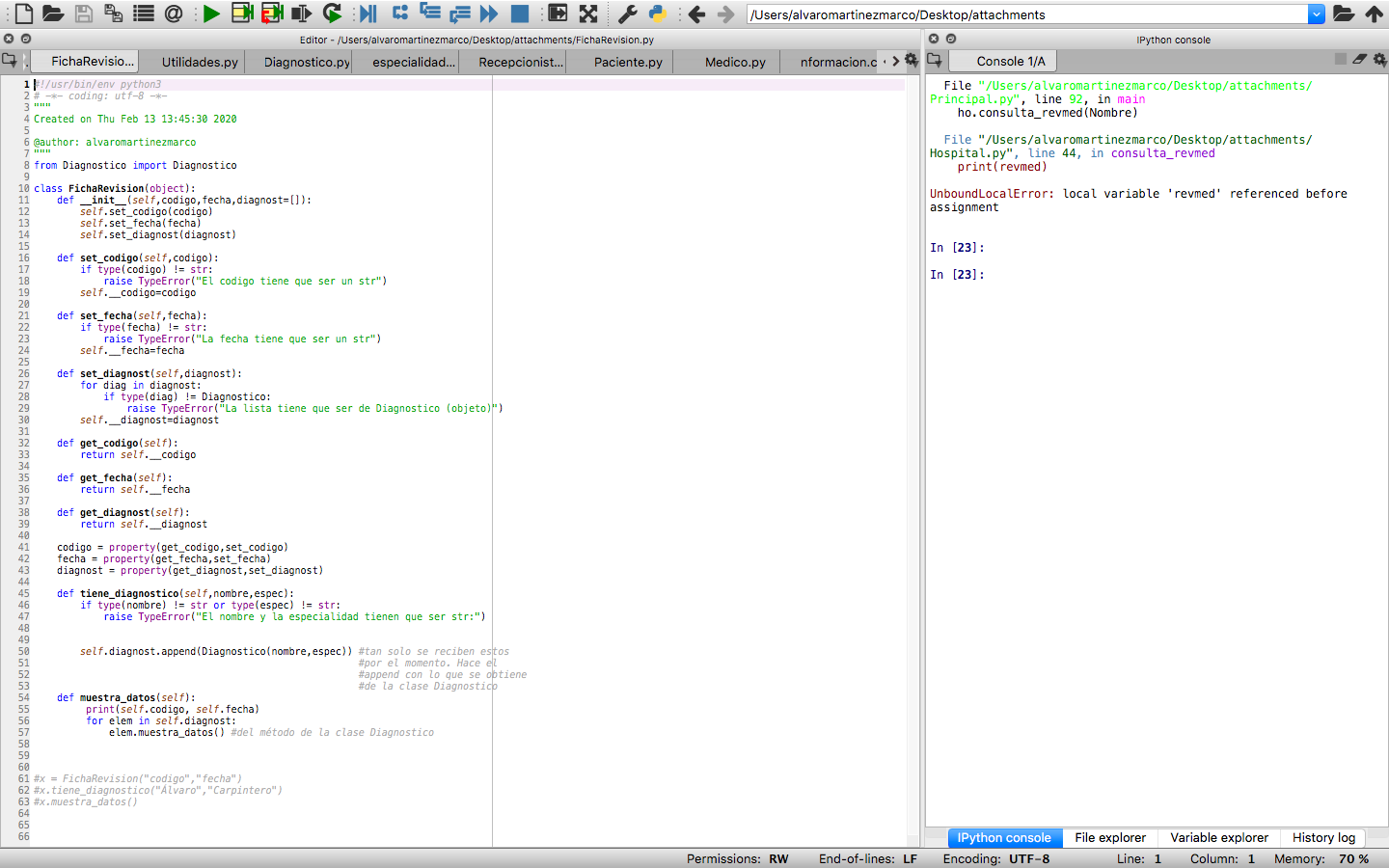Open the IPython console options gear menu

[x=1379, y=60]
